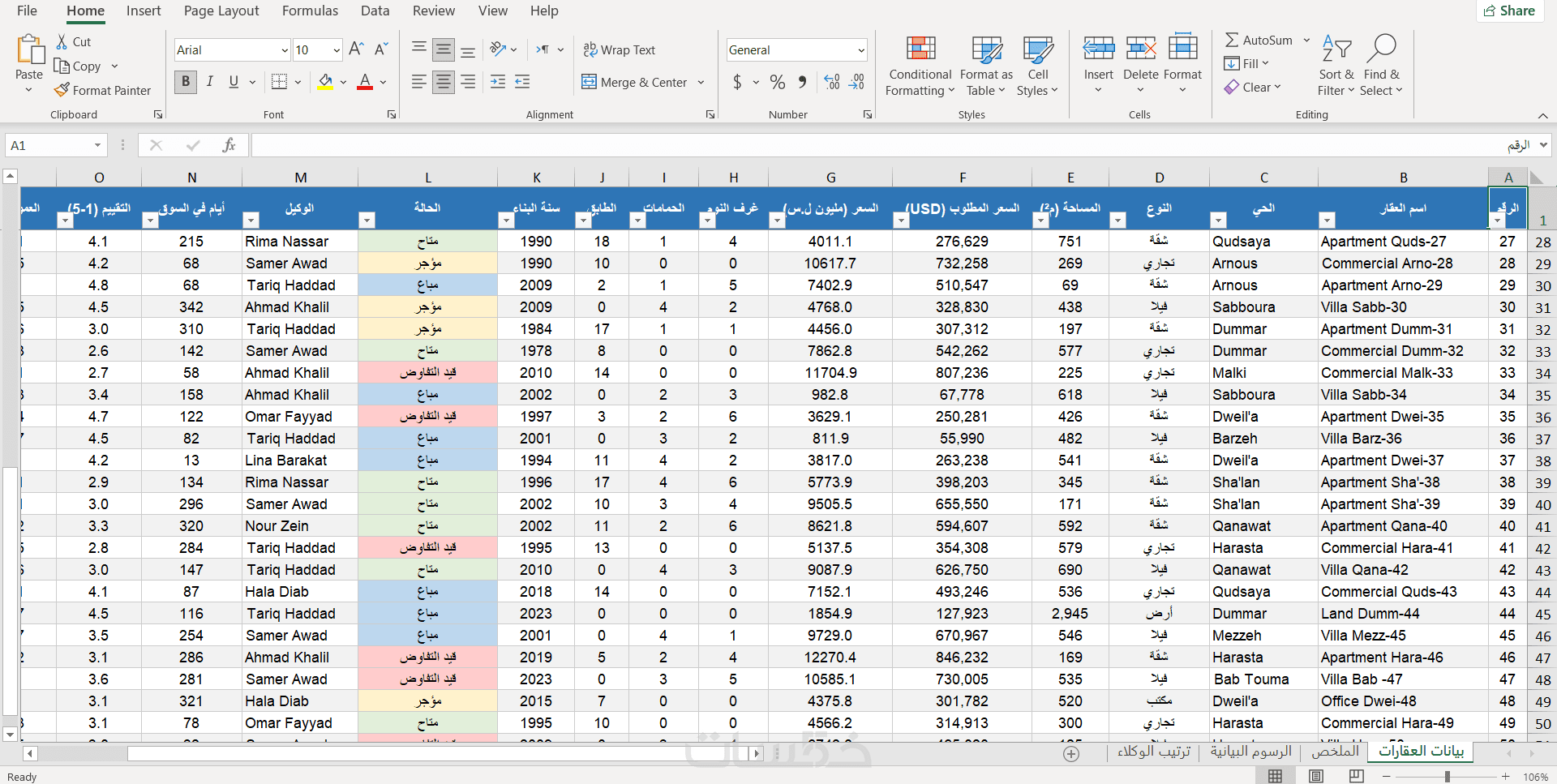The height and width of the screenshot is (784, 1557).
Task: Click the Share button
Action: point(1508,11)
